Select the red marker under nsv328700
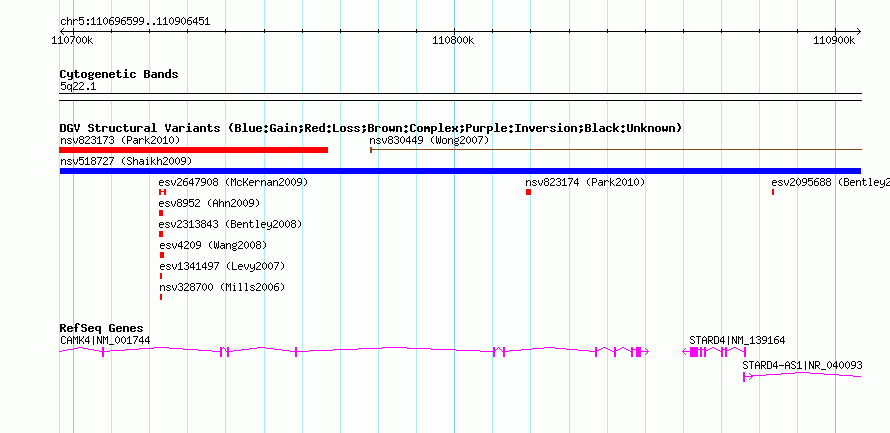The image size is (890, 433). (x=161, y=297)
